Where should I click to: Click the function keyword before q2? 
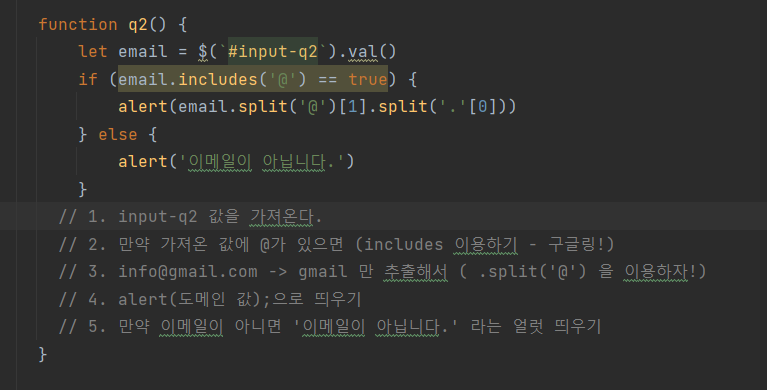[78, 24]
